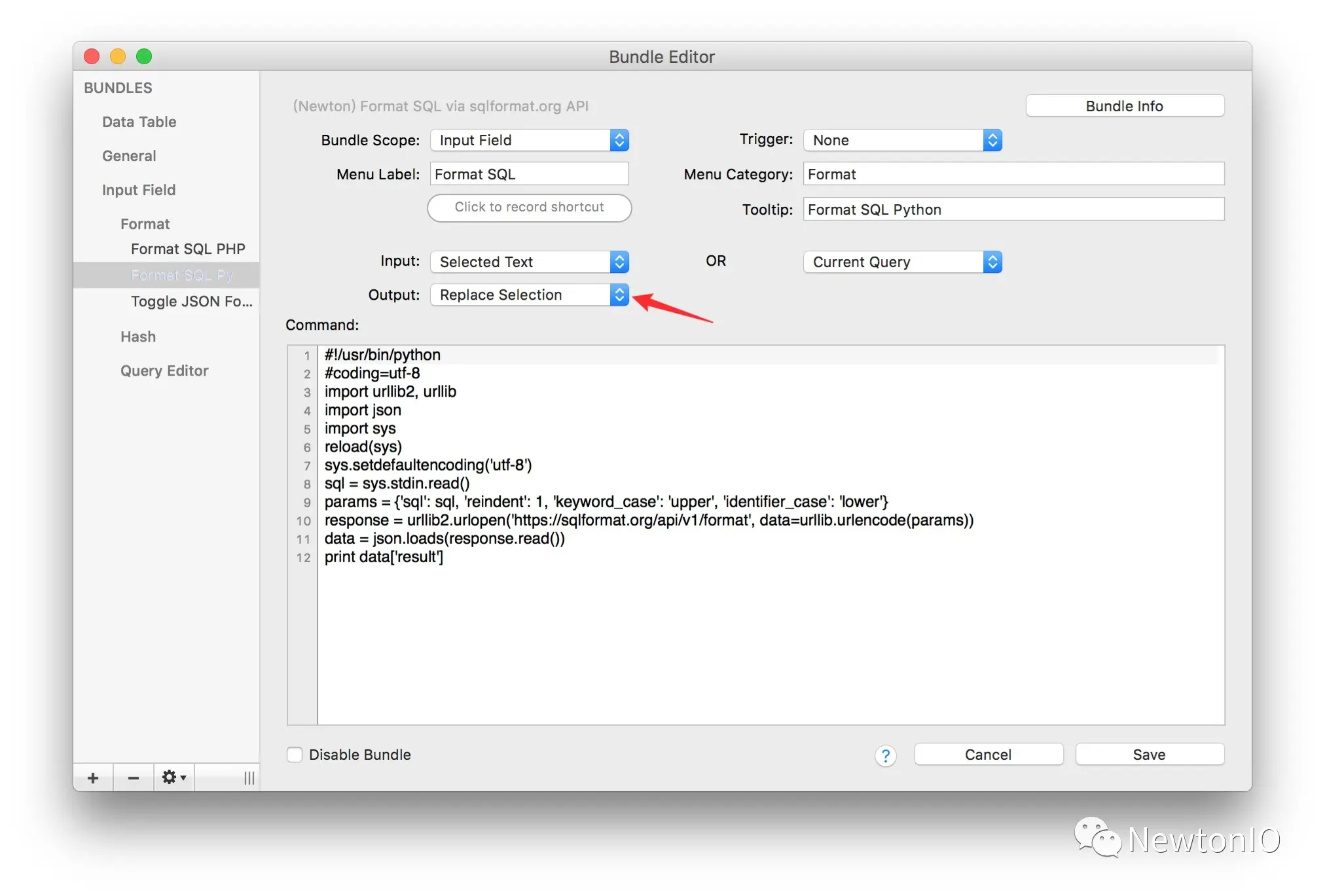The image size is (1325, 896).
Task: Select the Toggle JSON Fo... bundle
Action: (192, 301)
